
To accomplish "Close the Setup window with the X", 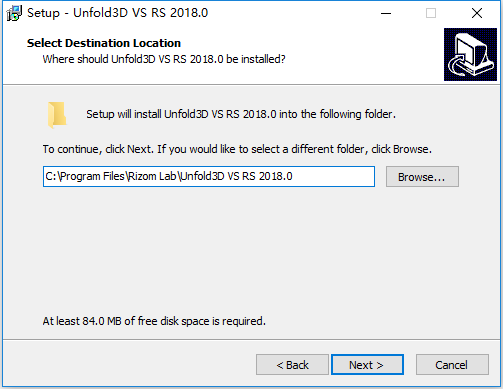I will click(477, 13).
